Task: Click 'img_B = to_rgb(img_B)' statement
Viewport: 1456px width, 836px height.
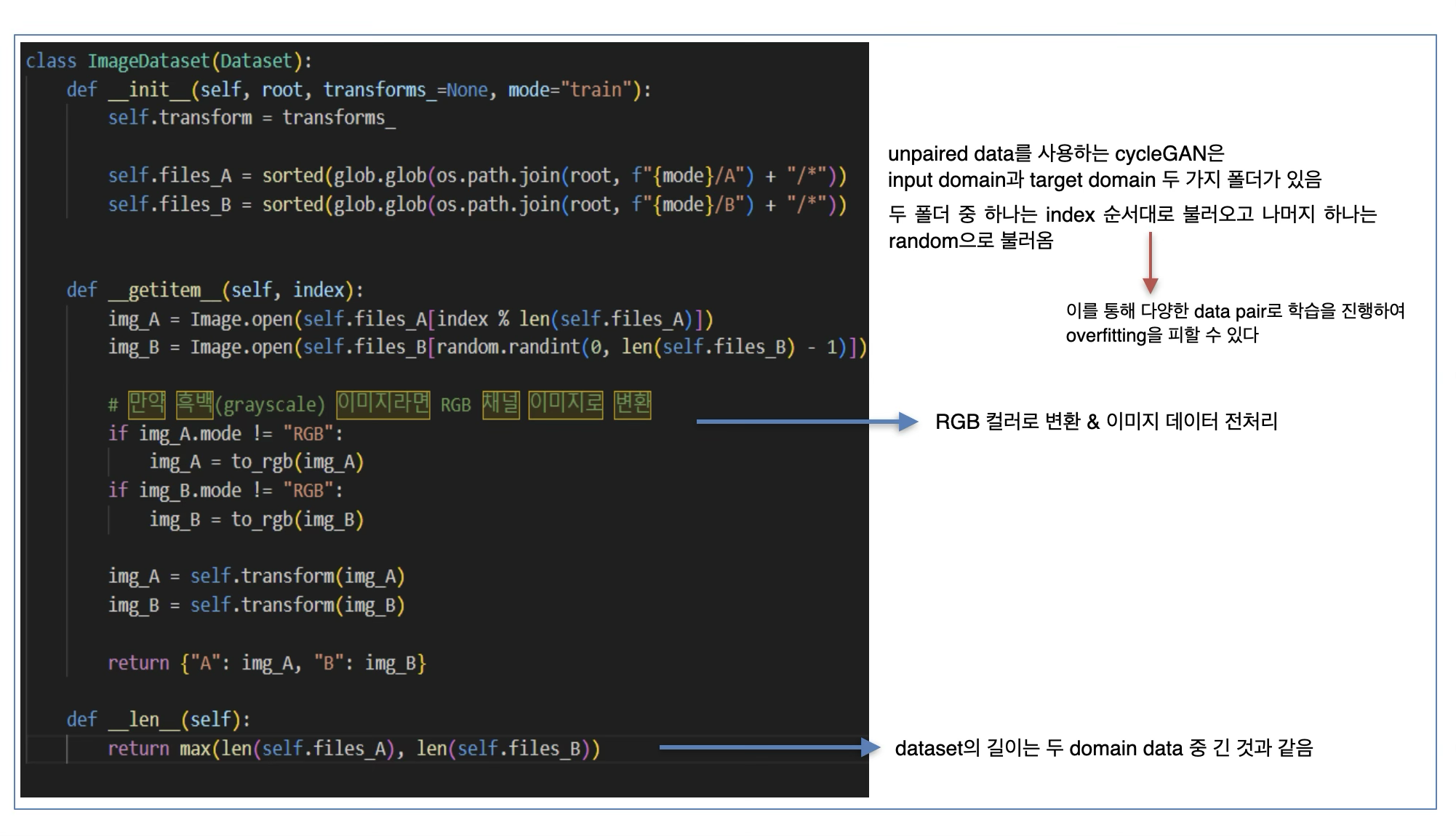Action: (256, 519)
